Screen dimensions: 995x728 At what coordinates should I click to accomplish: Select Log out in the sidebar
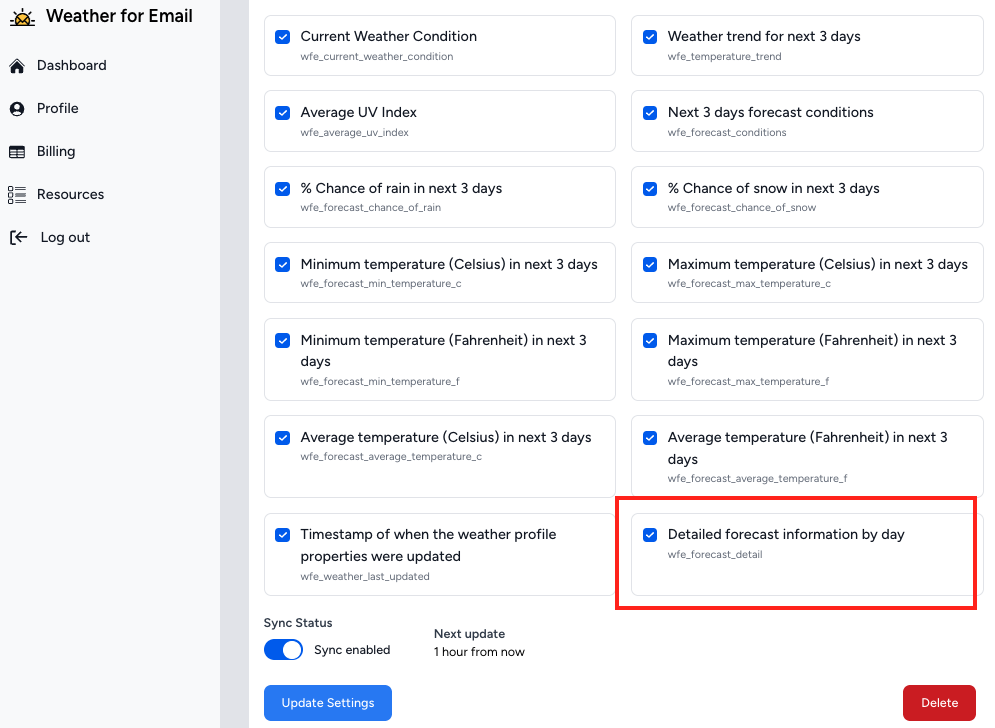point(65,237)
